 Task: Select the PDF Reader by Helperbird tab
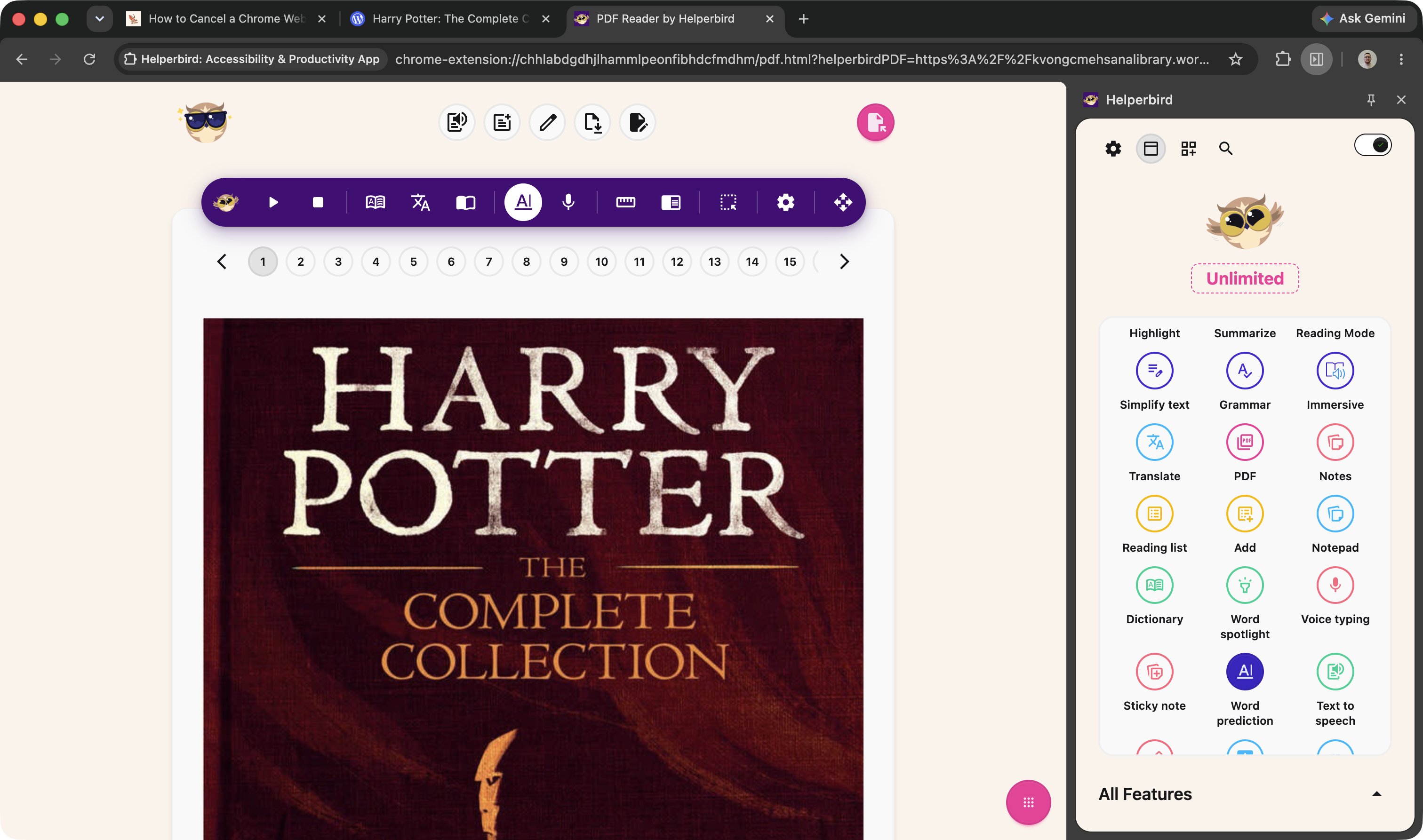675,19
